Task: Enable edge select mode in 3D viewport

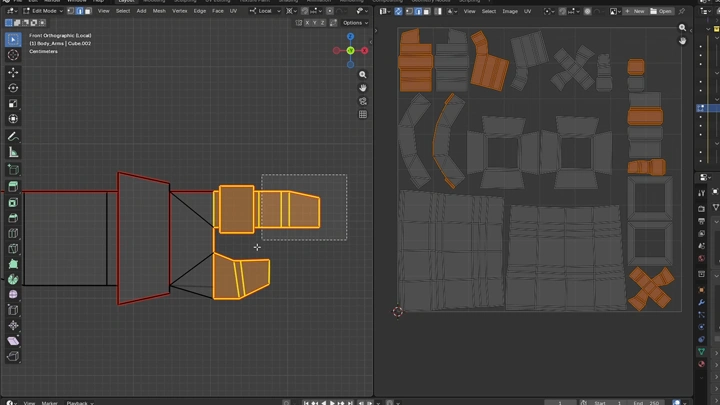Action: pos(79,11)
